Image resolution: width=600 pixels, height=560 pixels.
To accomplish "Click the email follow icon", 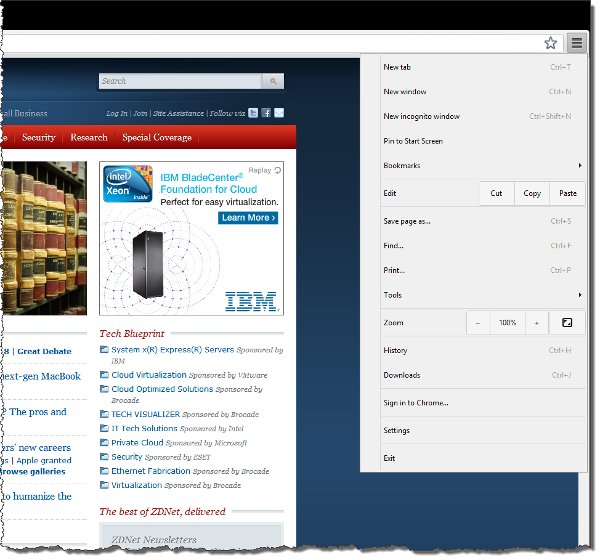I will point(279,113).
